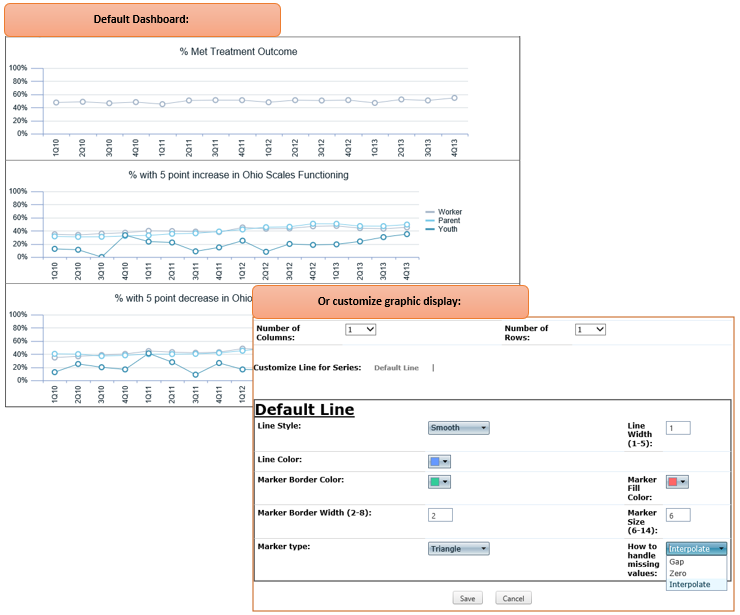This screenshot has width=740, height=615.
Task: Click the Default Line heading
Action: point(304,409)
